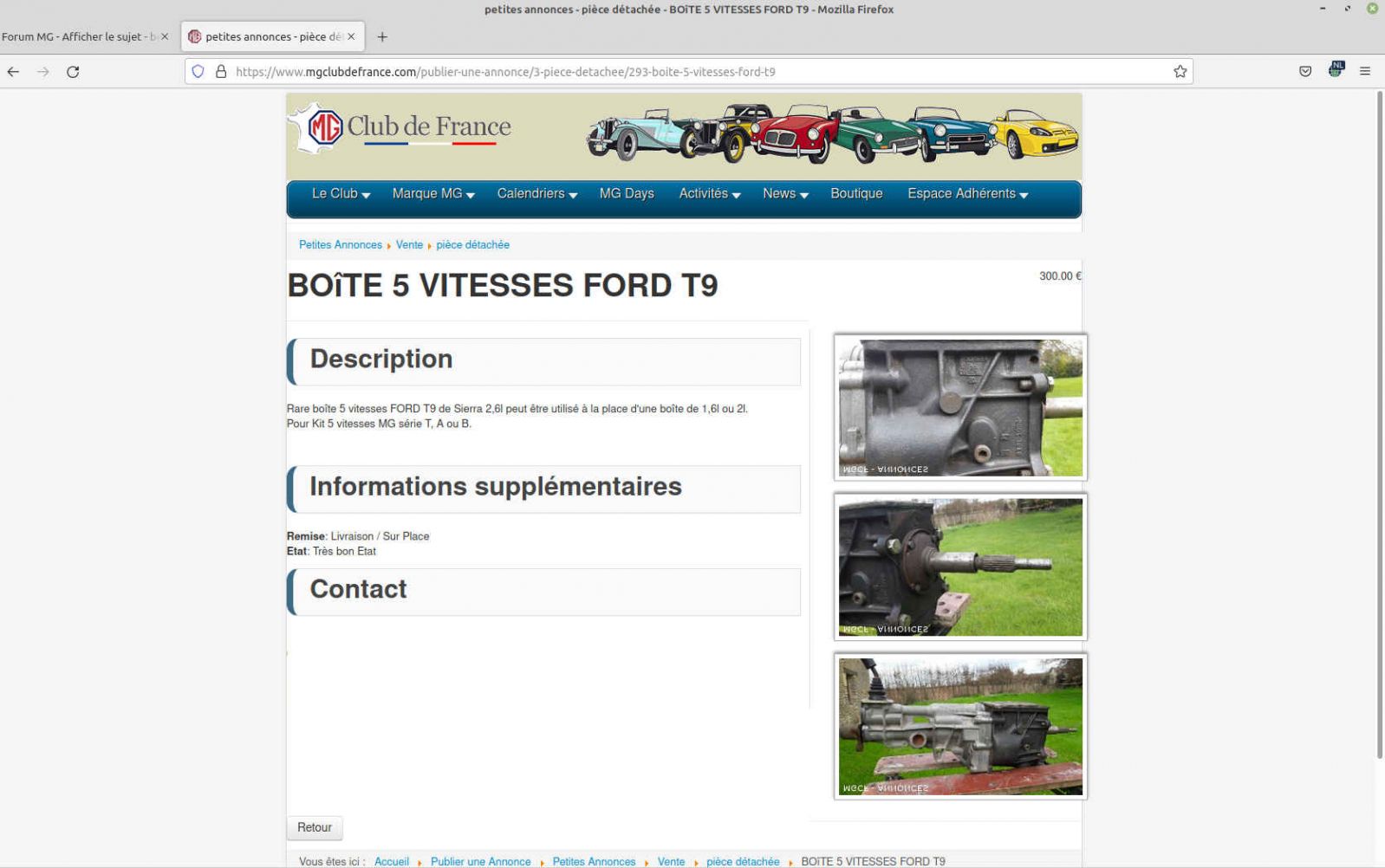Click the page vertical scrollbar

pos(1380,424)
